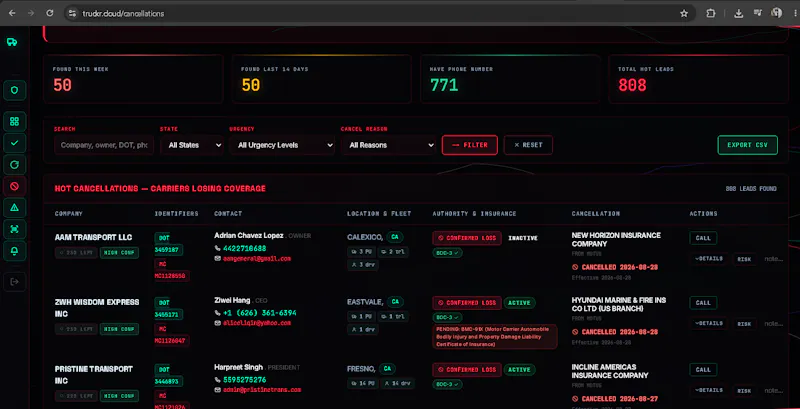Click the Authority & Insurance column header
Image resolution: width=800 pixels, height=409 pixels.
474,214
